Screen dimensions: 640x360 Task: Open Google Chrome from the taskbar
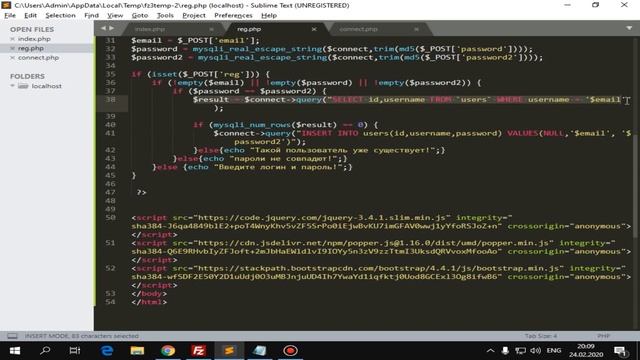tap(168, 351)
